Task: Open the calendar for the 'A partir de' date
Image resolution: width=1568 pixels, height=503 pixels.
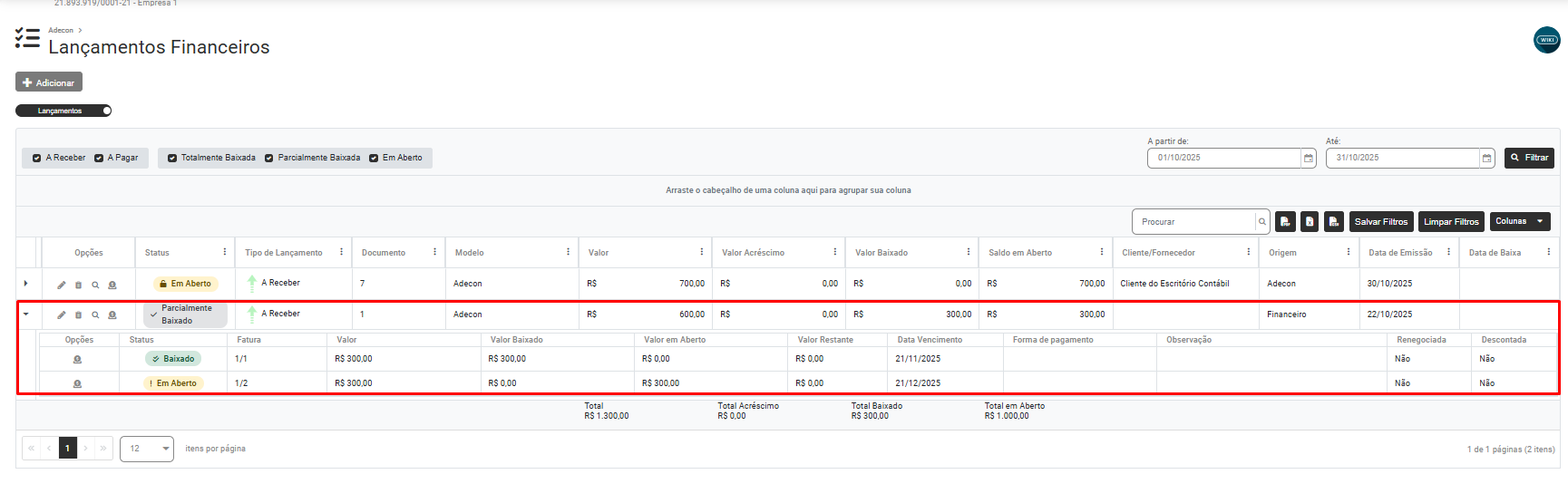Action: coord(1309,159)
